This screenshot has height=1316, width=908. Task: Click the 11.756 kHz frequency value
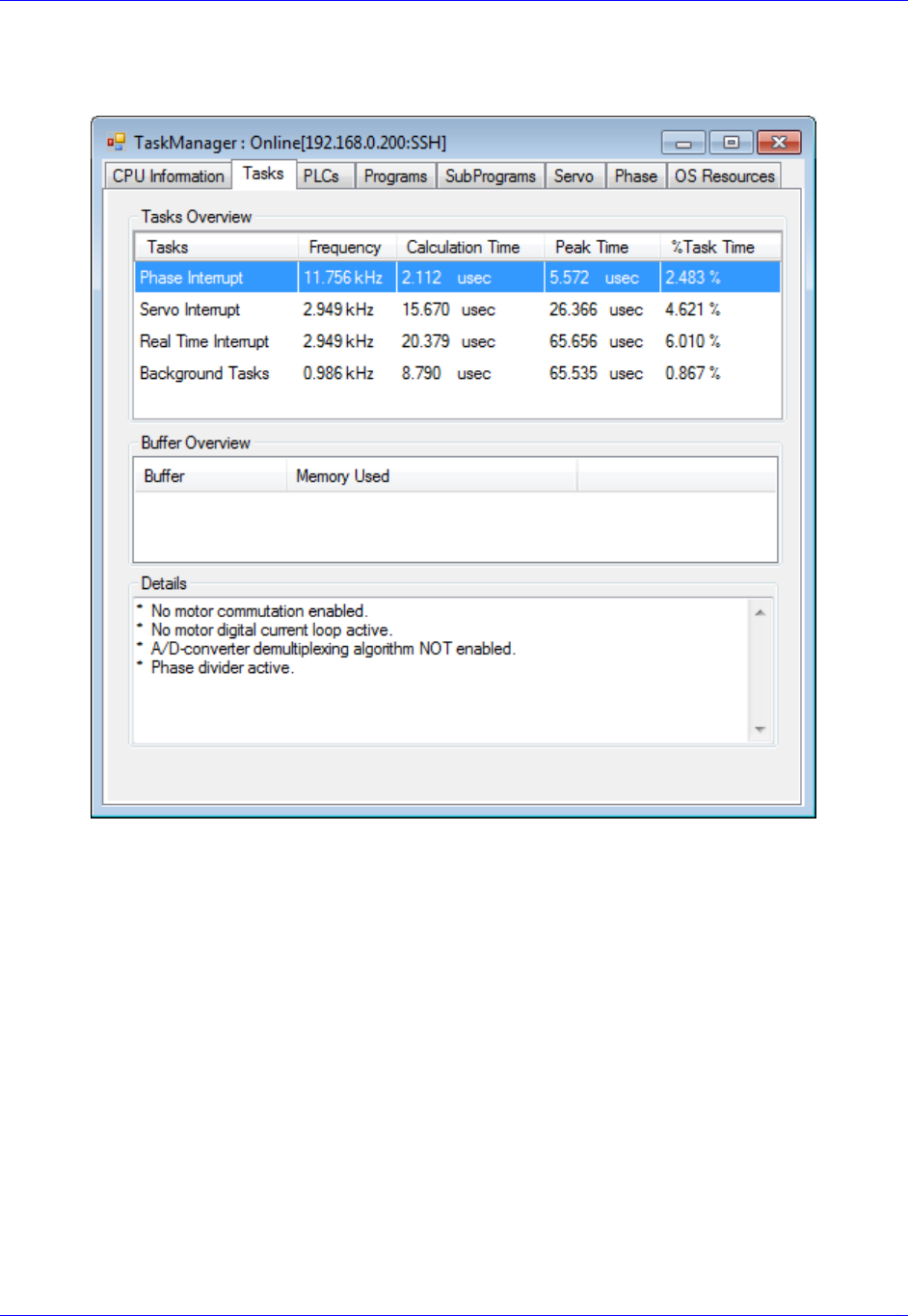tap(343, 278)
